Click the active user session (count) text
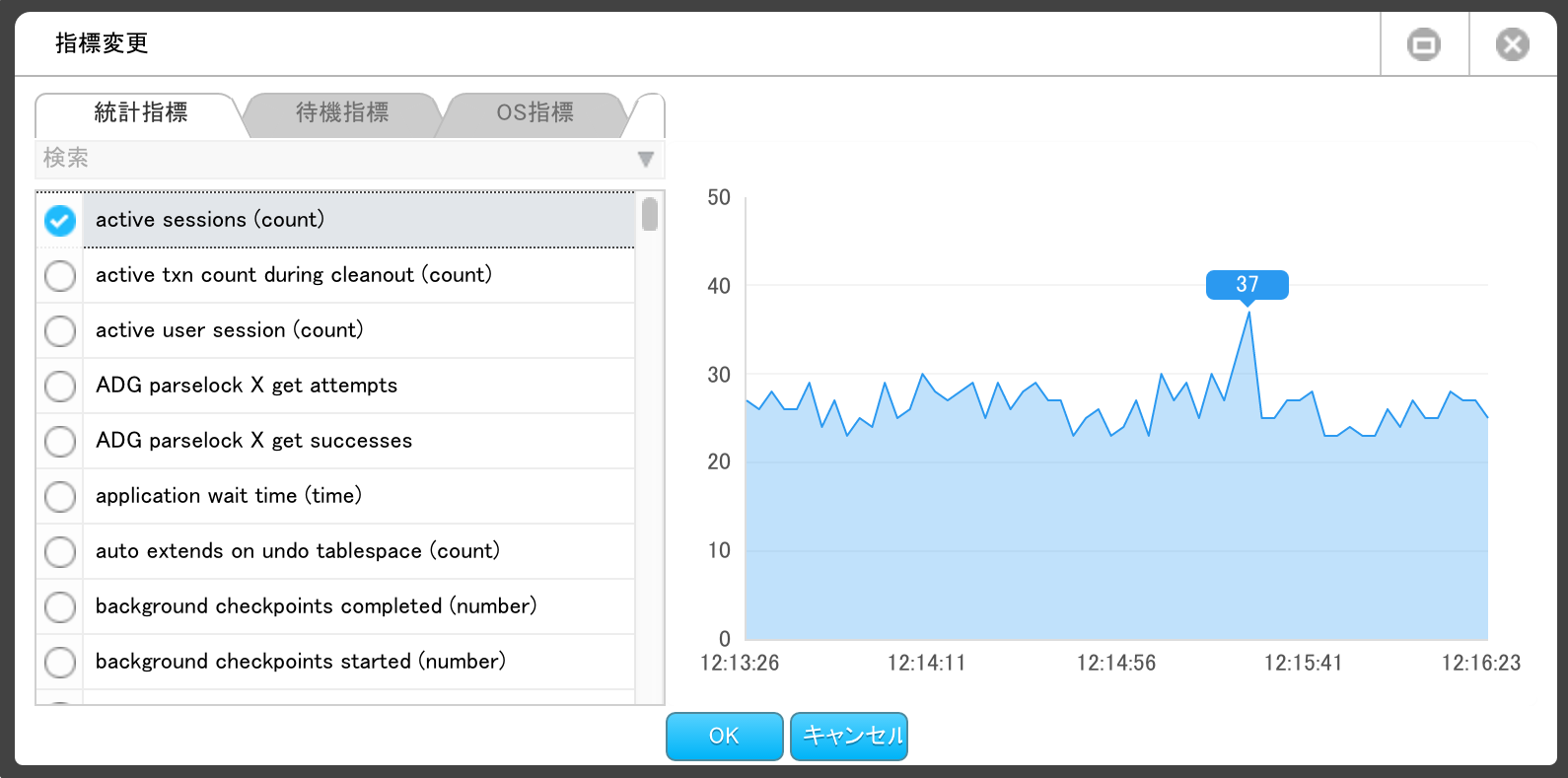 [x=230, y=330]
